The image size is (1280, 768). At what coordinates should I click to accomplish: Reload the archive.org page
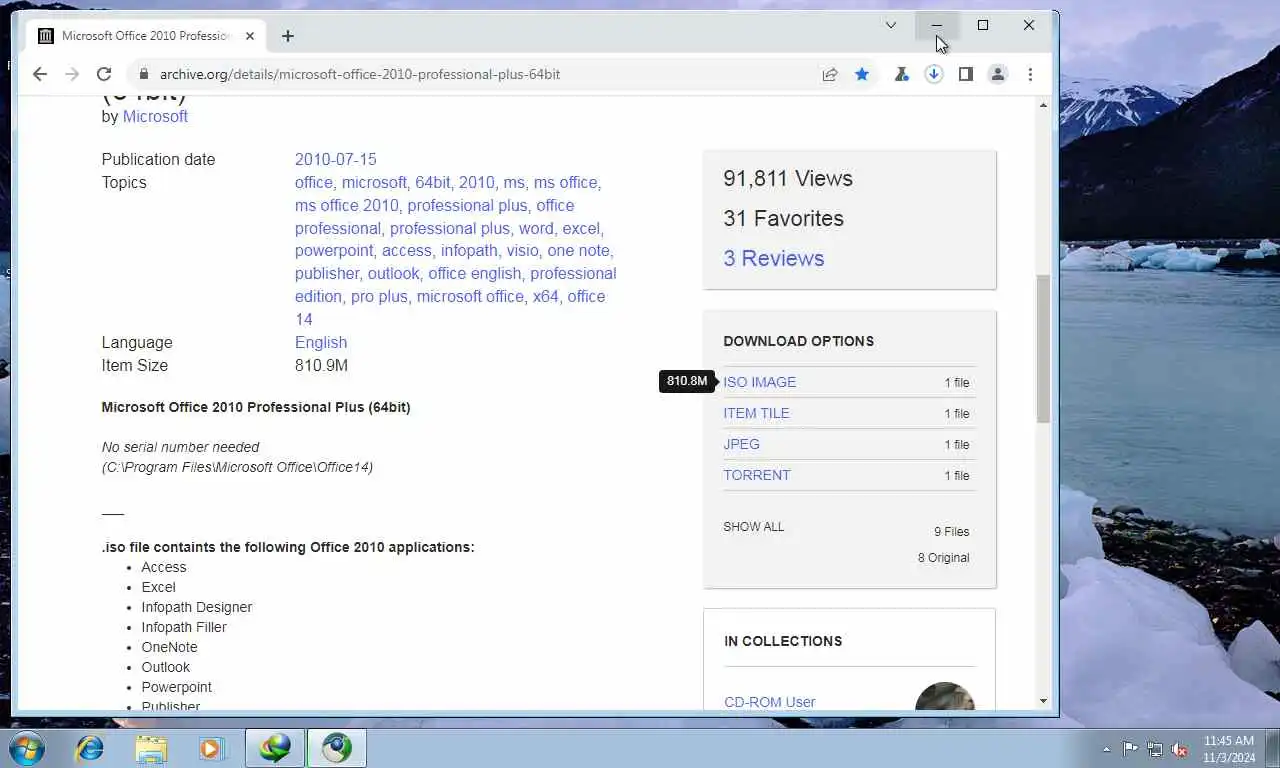click(103, 74)
